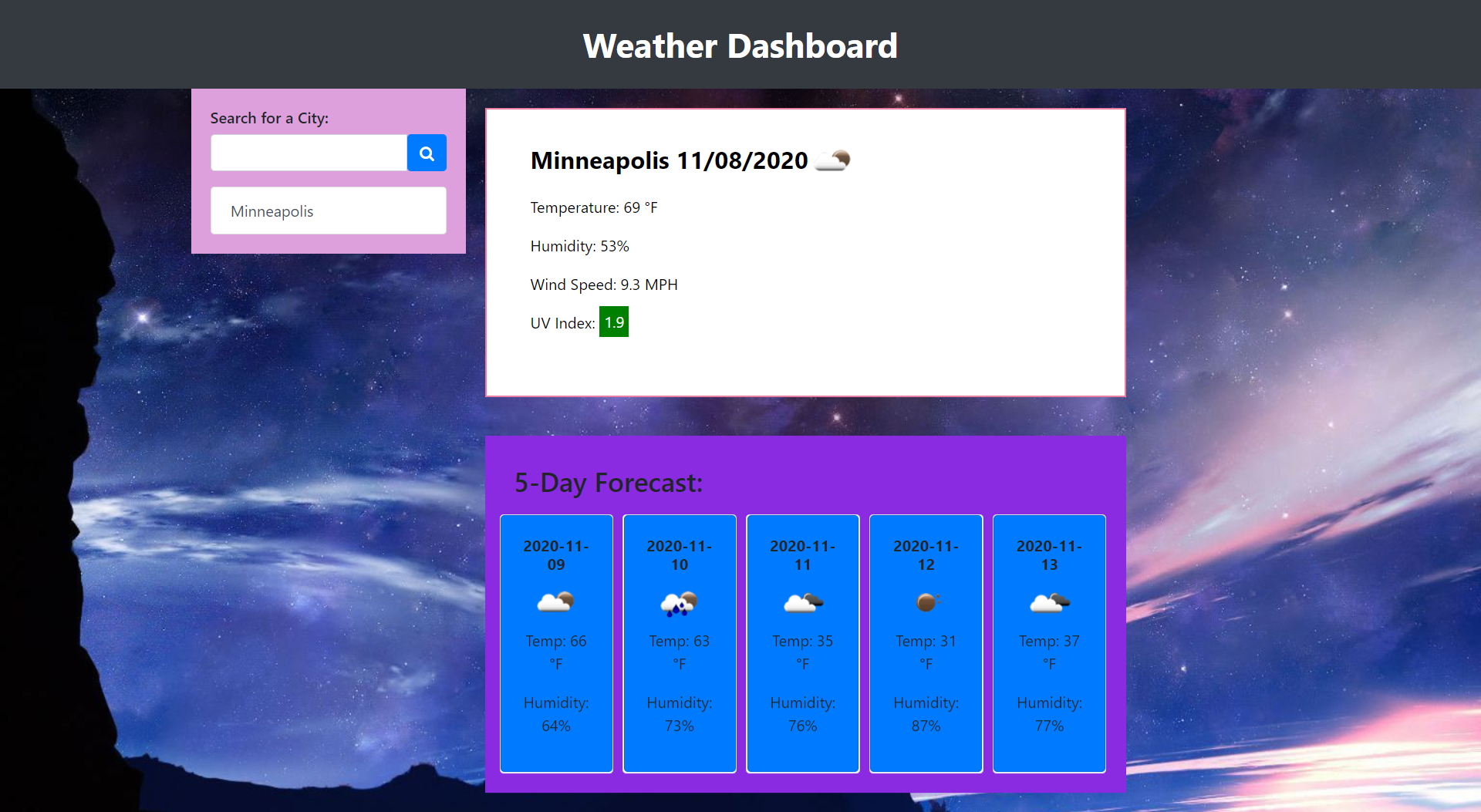The image size is (1481, 812).
Task: Click the 5-Day Forecast heading
Action: (x=609, y=483)
